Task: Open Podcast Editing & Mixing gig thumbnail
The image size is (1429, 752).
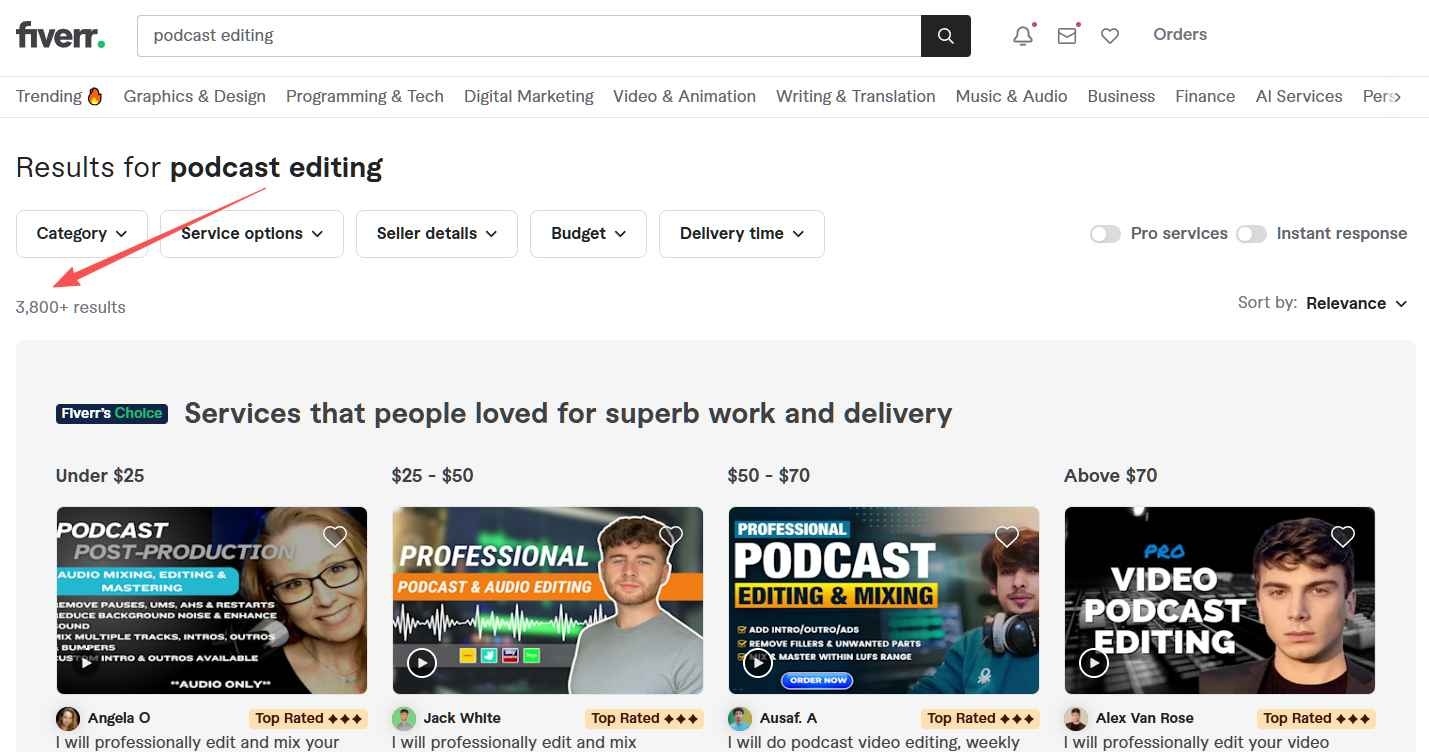Action: pos(884,600)
